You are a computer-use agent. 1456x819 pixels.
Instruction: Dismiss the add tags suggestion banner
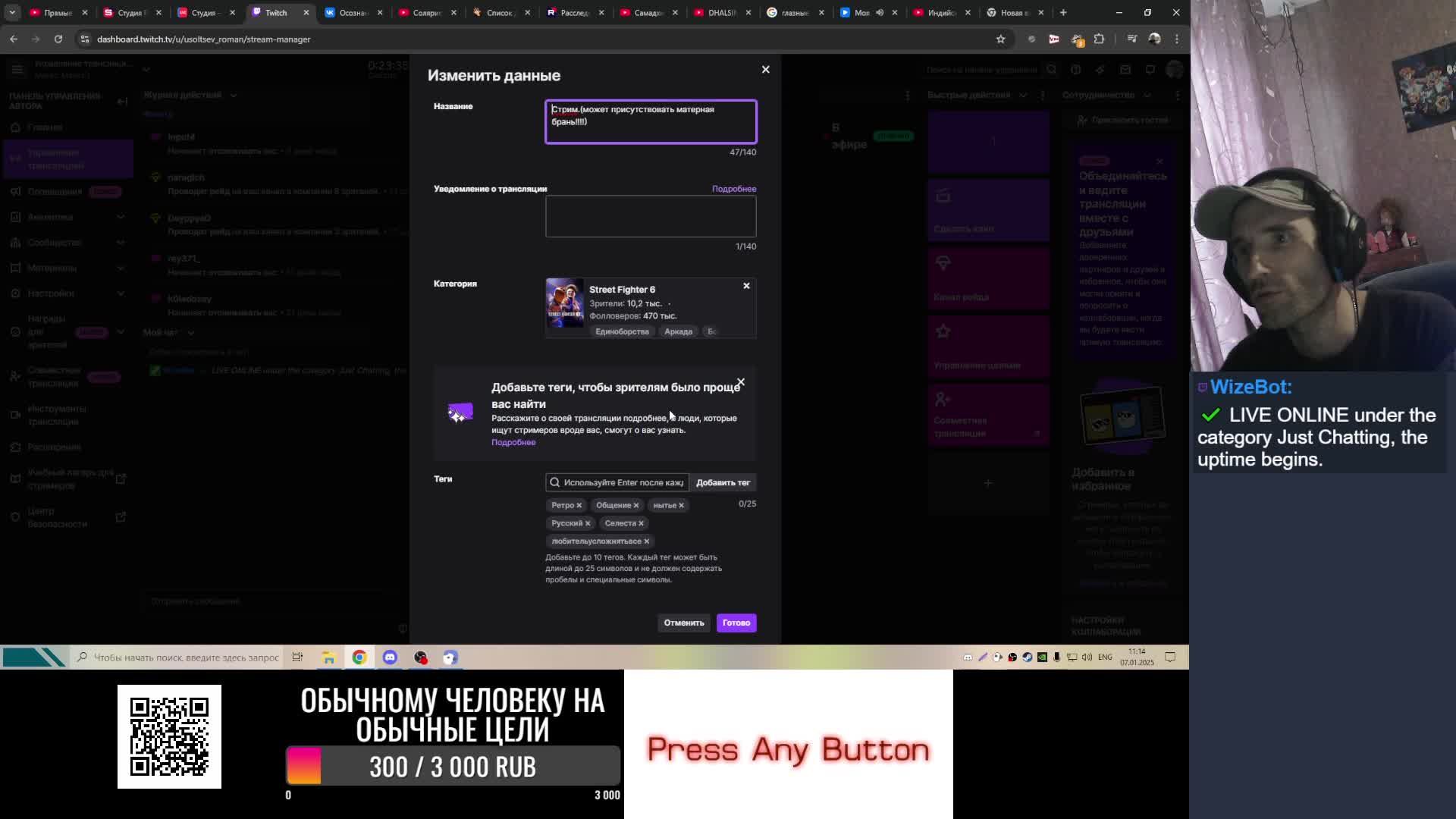pos(741,382)
